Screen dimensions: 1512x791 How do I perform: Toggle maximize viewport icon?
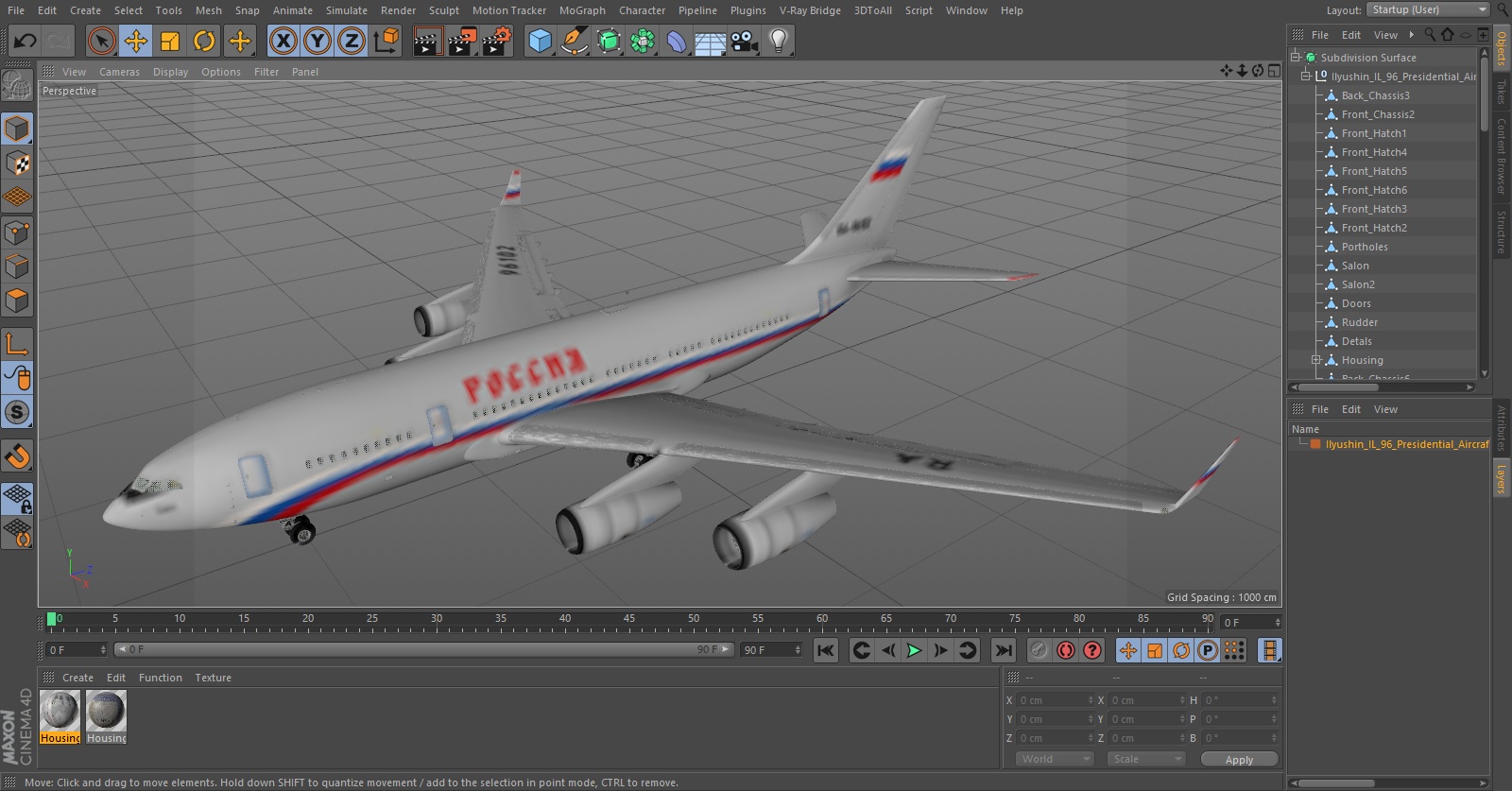(x=1273, y=71)
